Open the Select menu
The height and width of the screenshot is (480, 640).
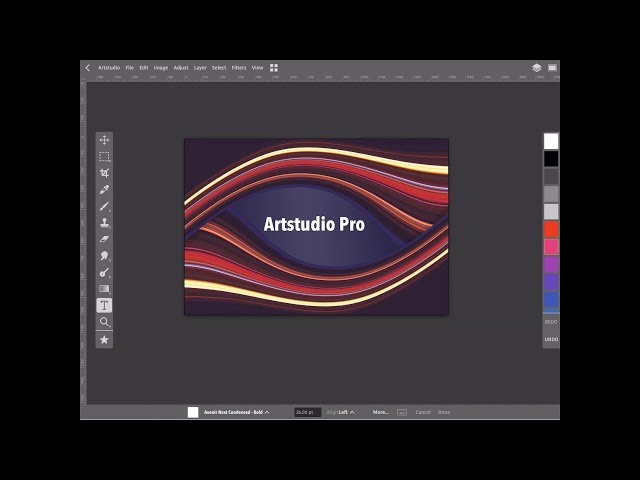pos(219,68)
